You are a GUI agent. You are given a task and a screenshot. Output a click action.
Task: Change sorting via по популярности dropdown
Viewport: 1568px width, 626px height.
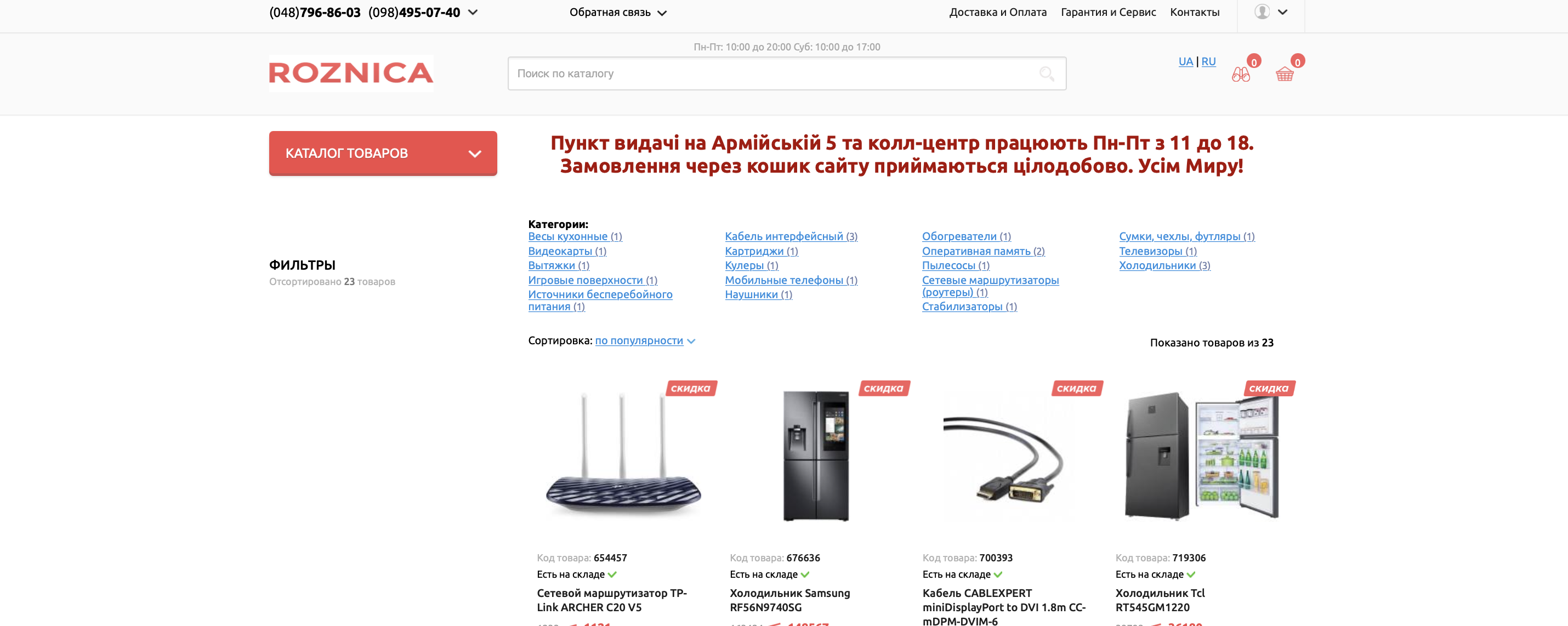click(x=645, y=340)
